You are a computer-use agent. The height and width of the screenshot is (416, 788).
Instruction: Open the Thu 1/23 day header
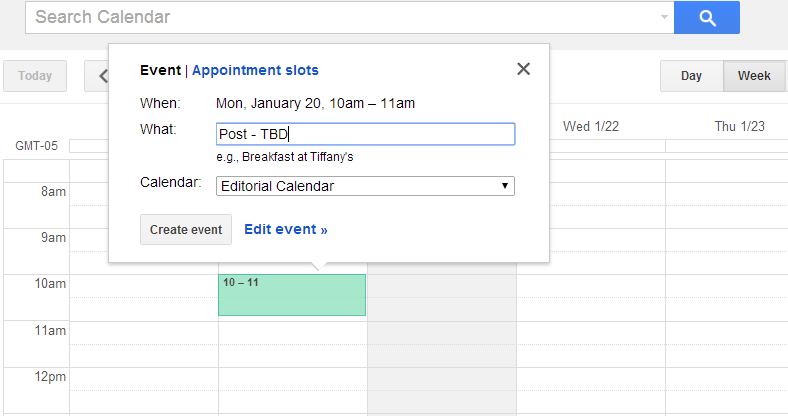[x=739, y=126]
